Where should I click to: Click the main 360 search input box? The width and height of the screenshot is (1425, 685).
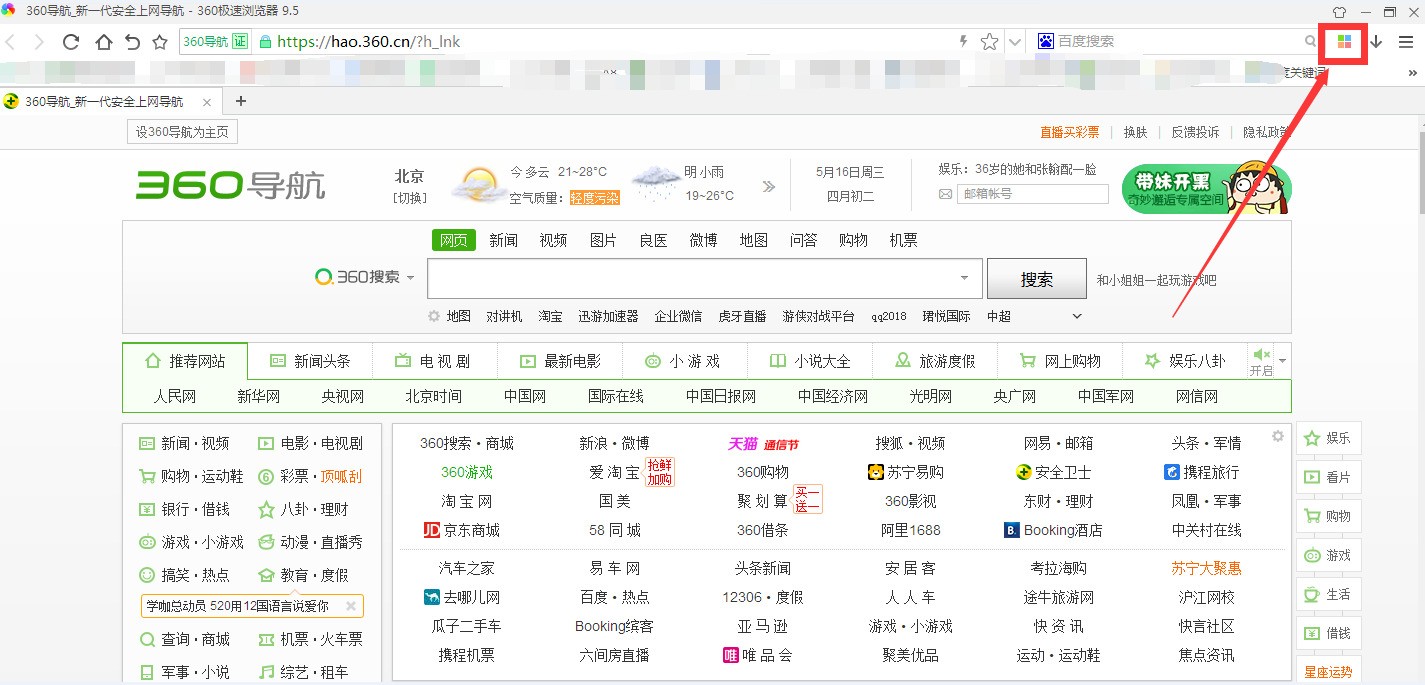[x=704, y=278]
